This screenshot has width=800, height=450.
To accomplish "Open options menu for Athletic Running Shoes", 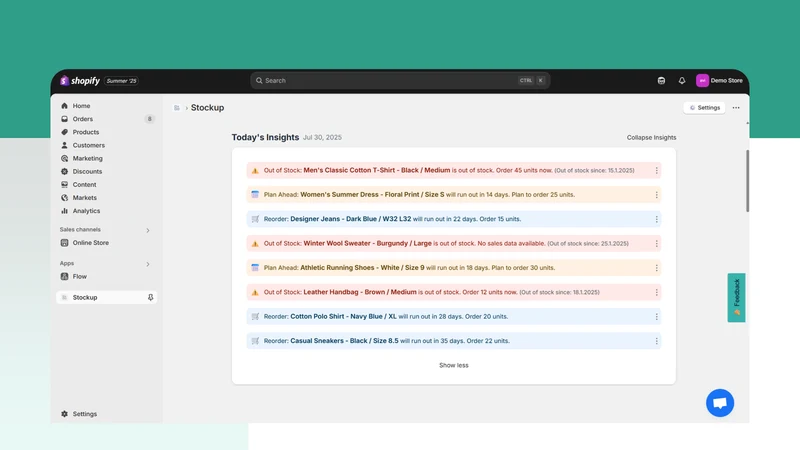I will [656, 268].
